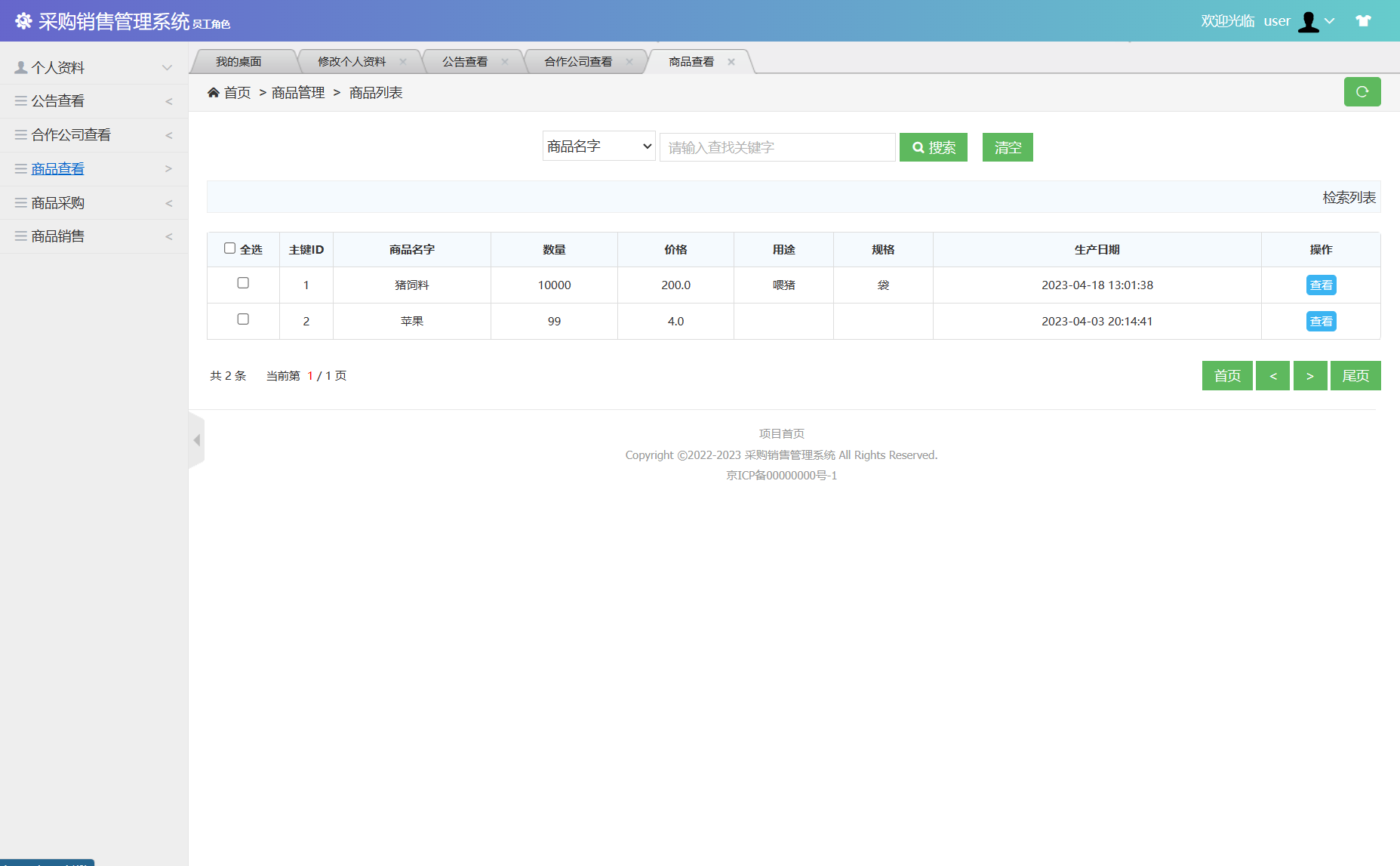Collapse the 个人资料 sidebar section

(x=166, y=66)
